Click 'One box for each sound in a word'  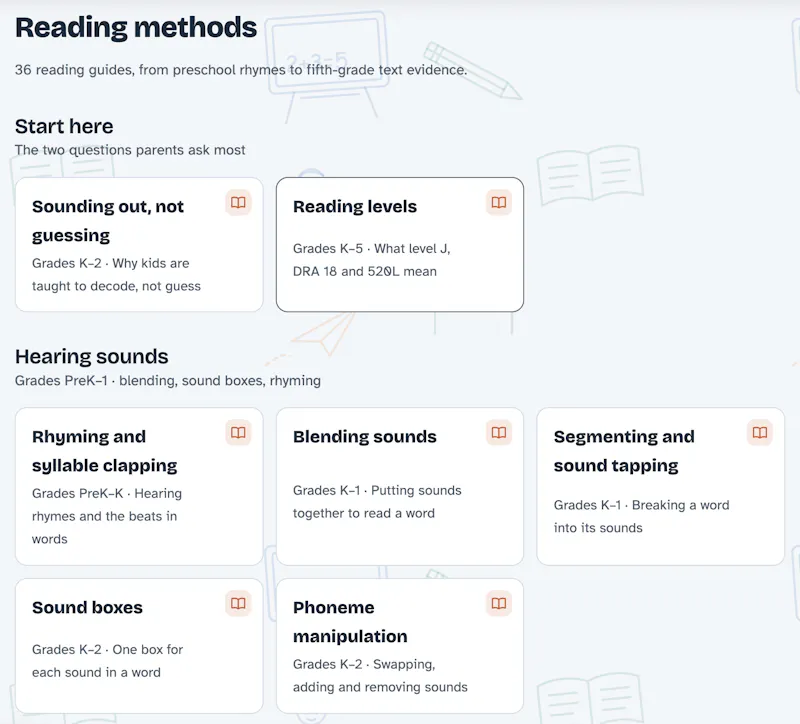[107, 661]
